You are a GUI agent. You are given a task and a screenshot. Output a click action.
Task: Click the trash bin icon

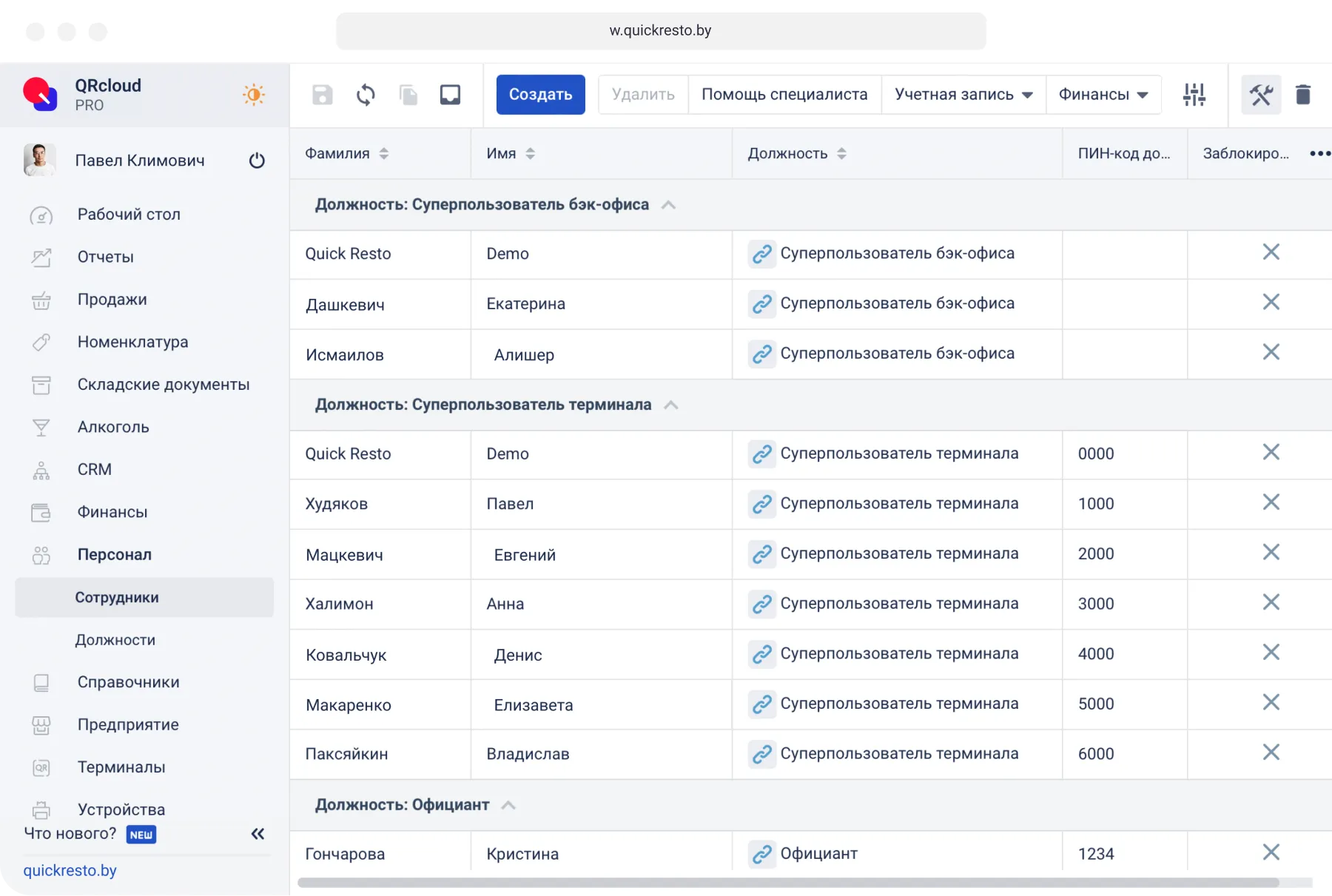point(1302,95)
